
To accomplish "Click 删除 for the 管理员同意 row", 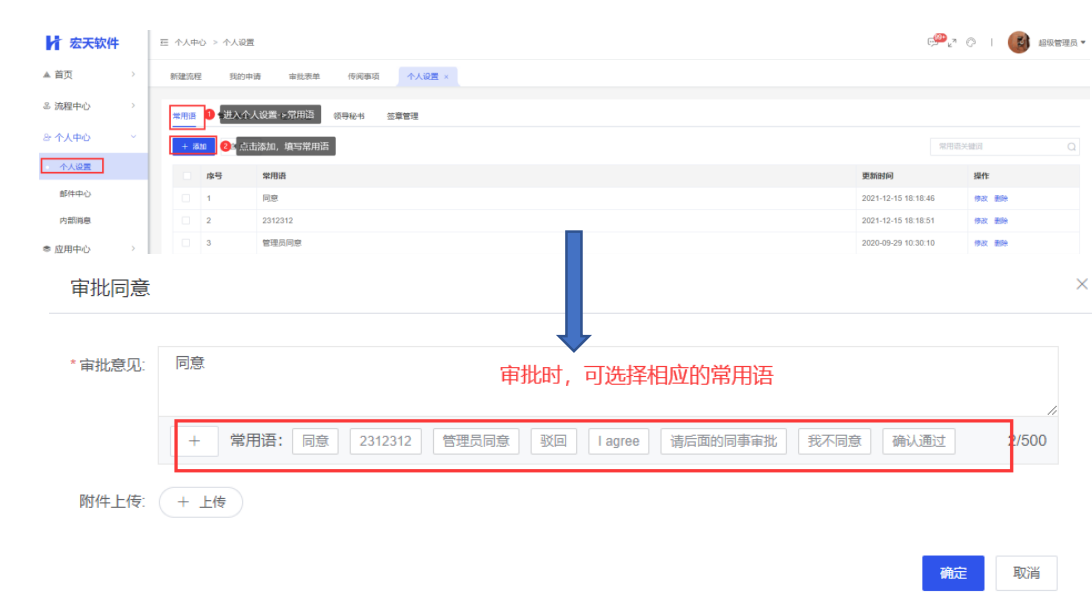I will (1001, 243).
